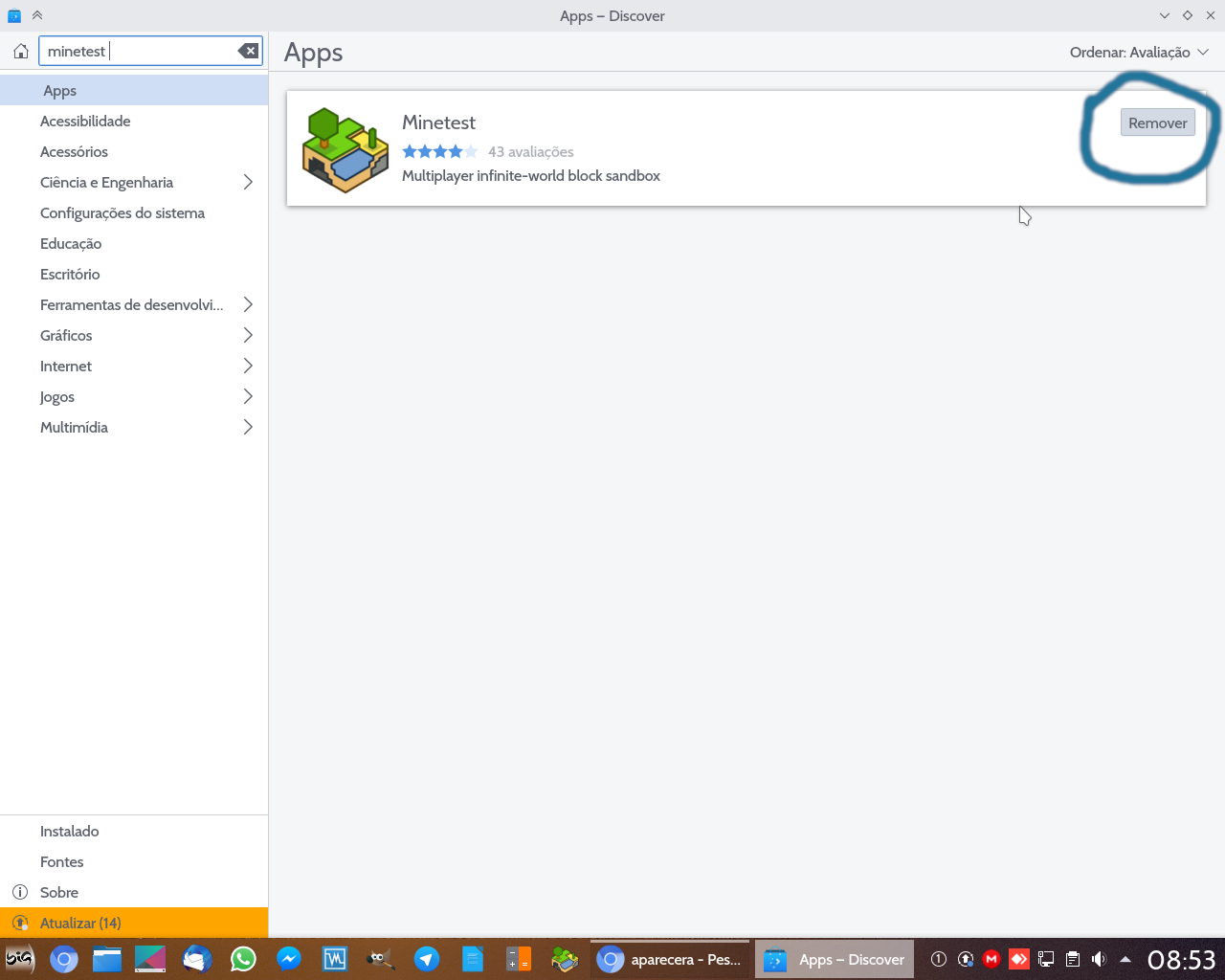
Task: Click the Remover button for Minetest
Action: pyautogui.click(x=1158, y=122)
